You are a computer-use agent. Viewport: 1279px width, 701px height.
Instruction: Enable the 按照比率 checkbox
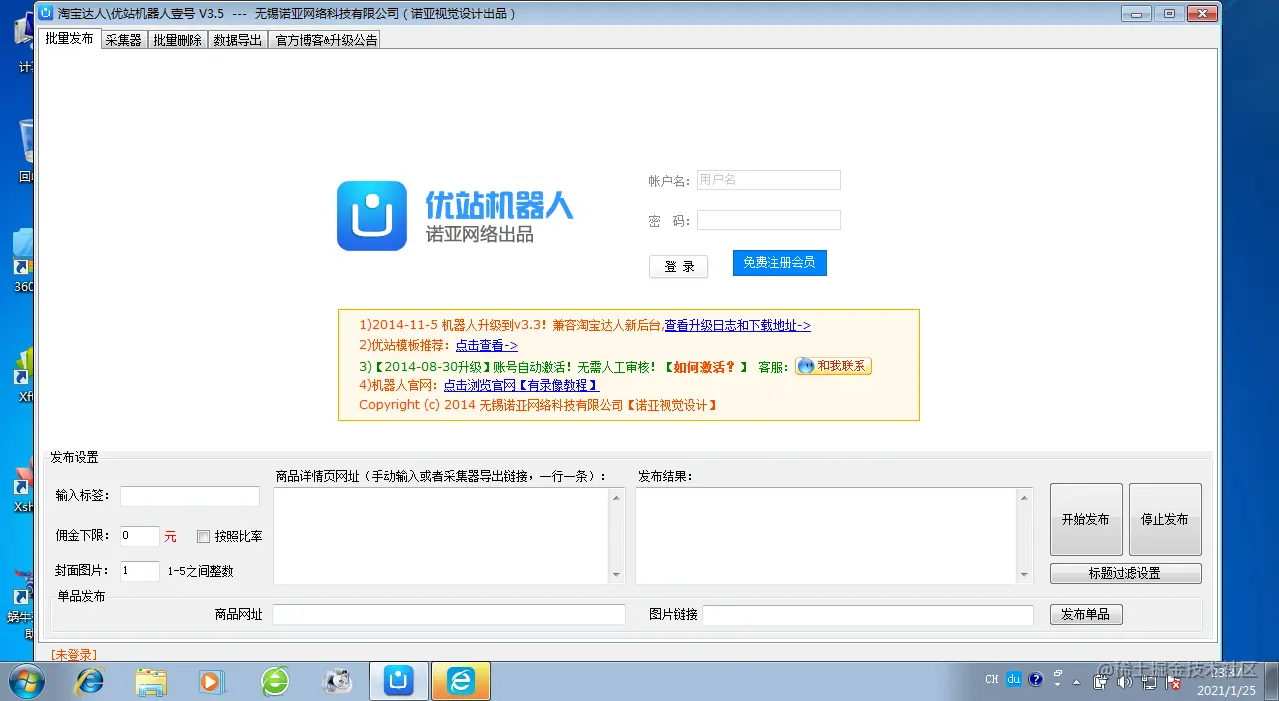click(x=203, y=536)
